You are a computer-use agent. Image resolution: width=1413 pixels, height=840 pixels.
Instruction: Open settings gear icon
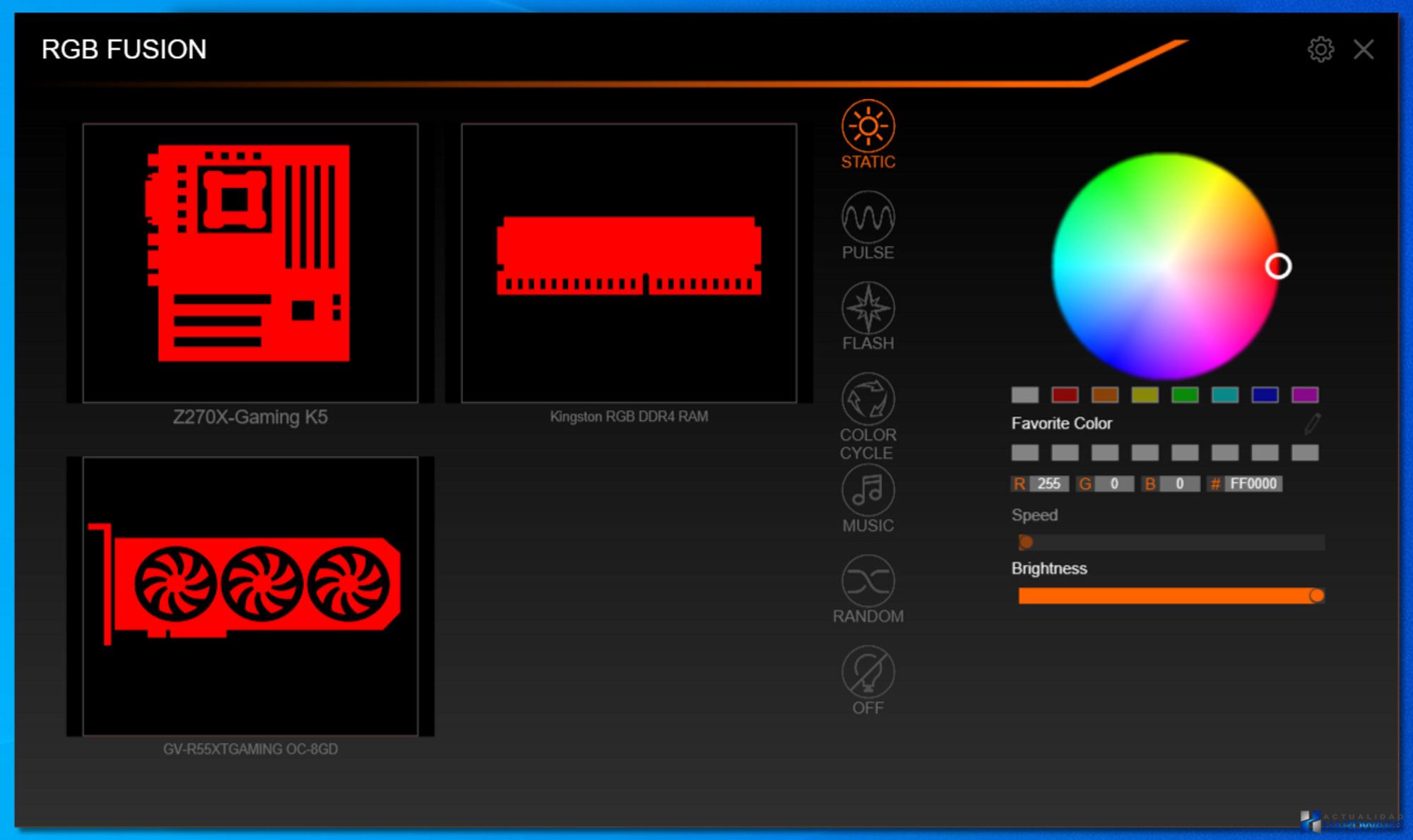click(1320, 49)
